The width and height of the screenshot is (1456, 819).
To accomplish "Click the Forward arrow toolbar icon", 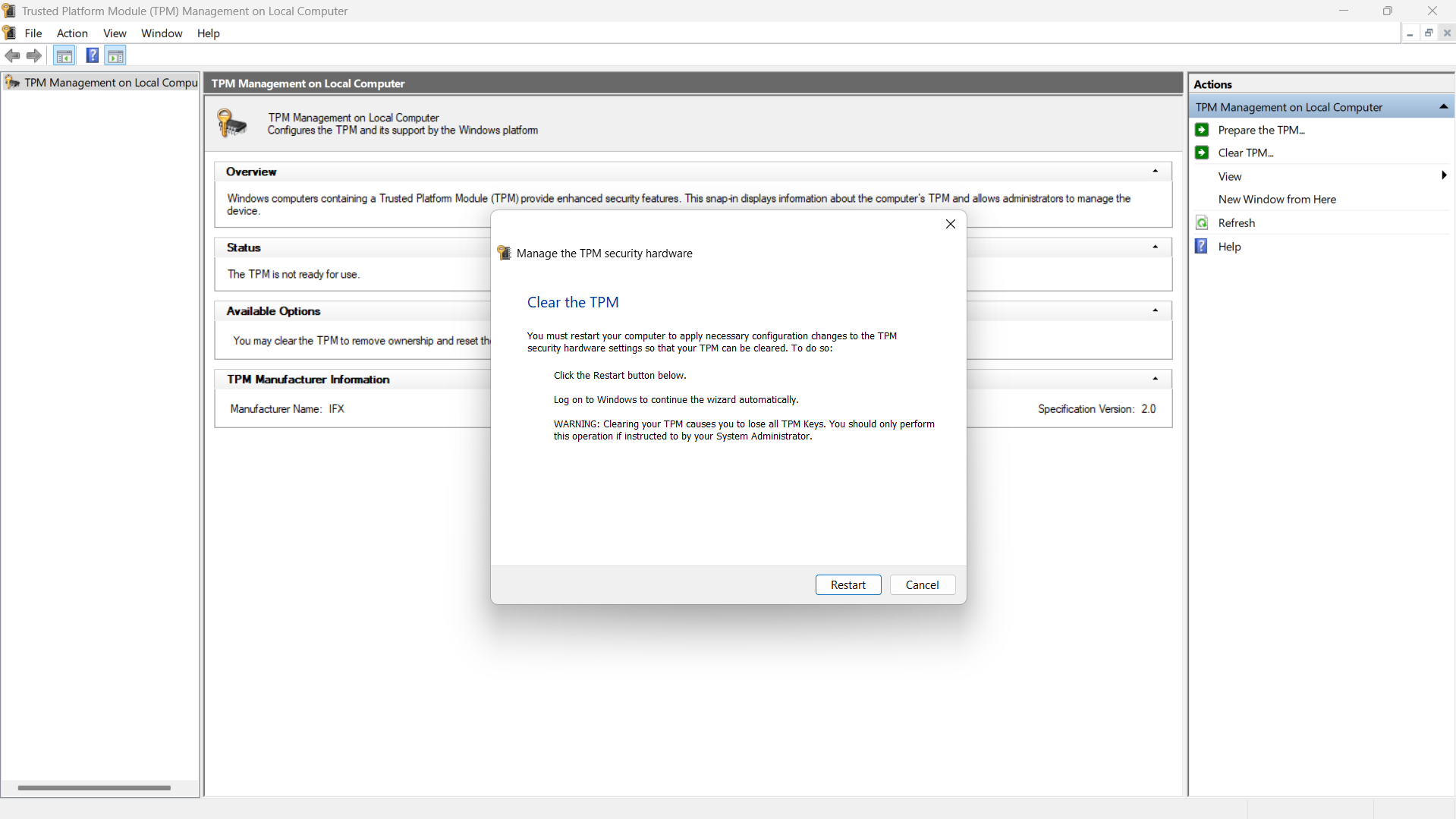I will click(34, 55).
